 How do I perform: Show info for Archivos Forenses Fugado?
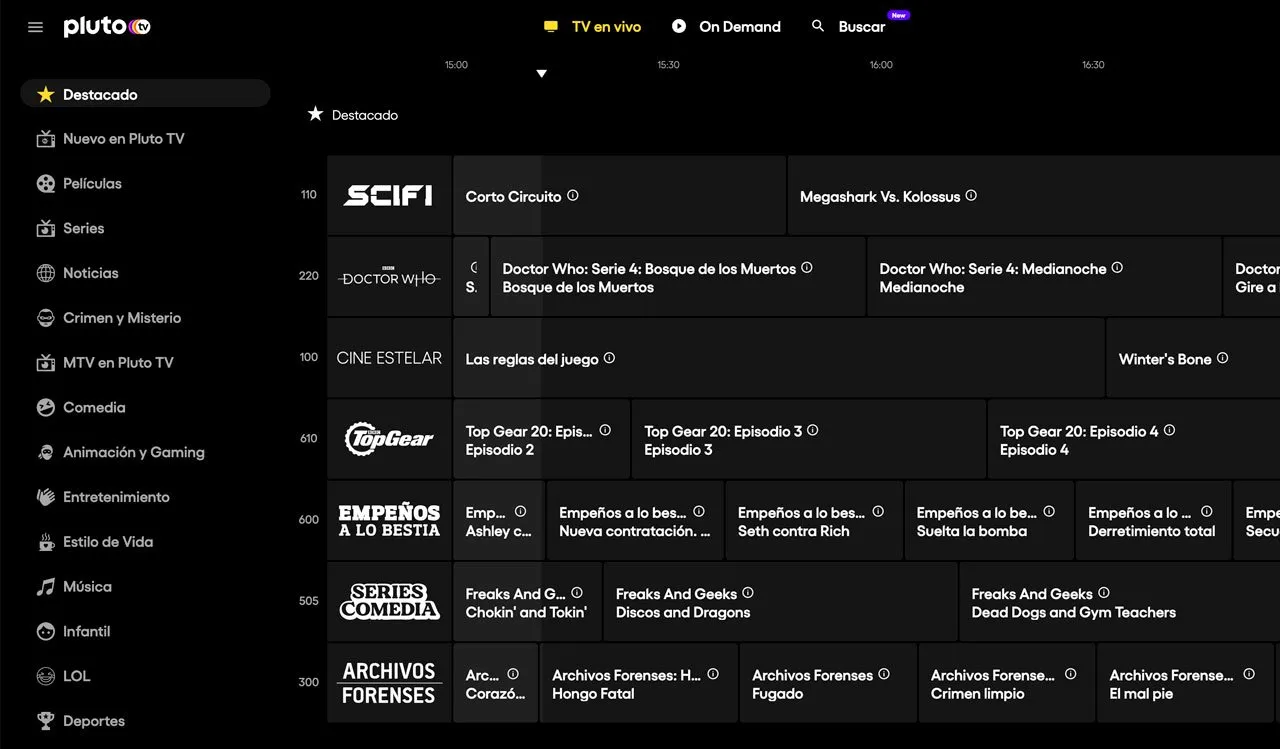pyautogui.click(x=884, y=674)
